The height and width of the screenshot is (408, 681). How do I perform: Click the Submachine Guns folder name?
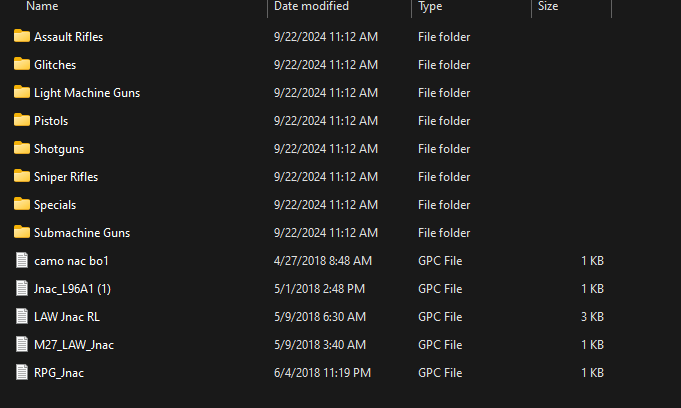pyautogui.click(x=82, y=233)
